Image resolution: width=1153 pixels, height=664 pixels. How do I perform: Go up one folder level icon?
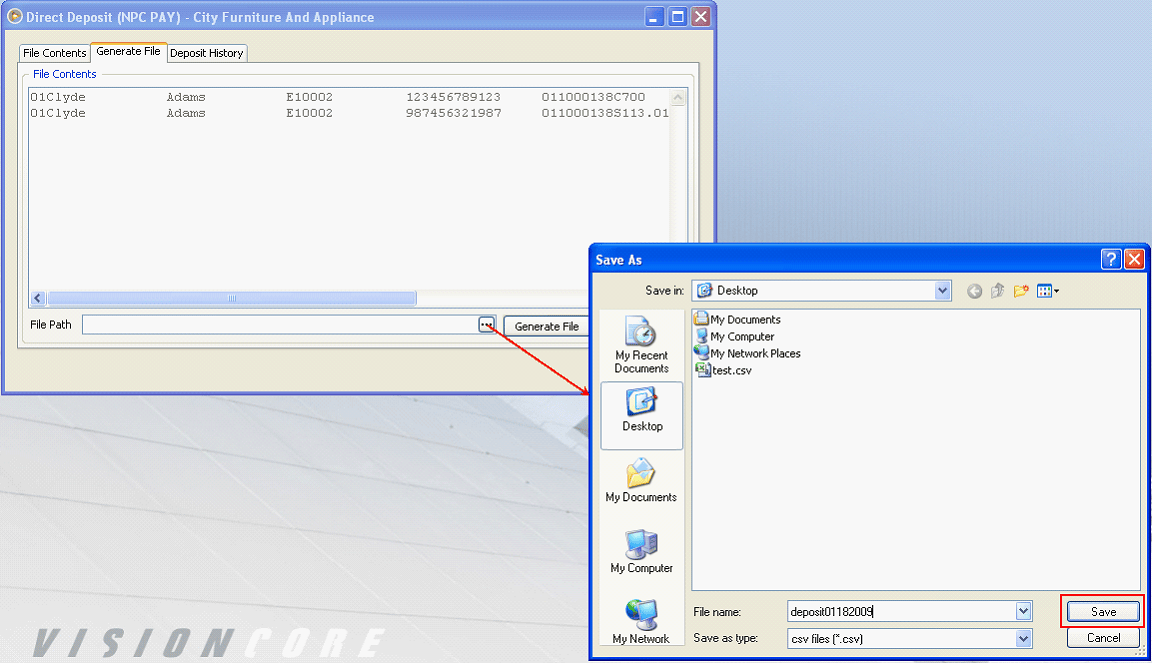click(997, 291)
